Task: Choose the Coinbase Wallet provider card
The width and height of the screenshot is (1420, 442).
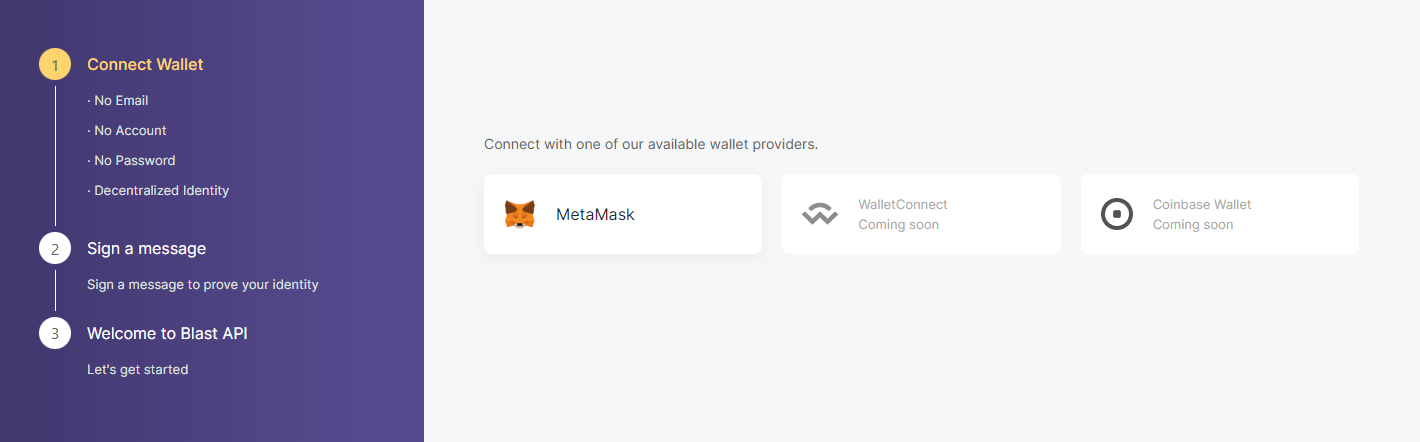Action: [1219, 214]
